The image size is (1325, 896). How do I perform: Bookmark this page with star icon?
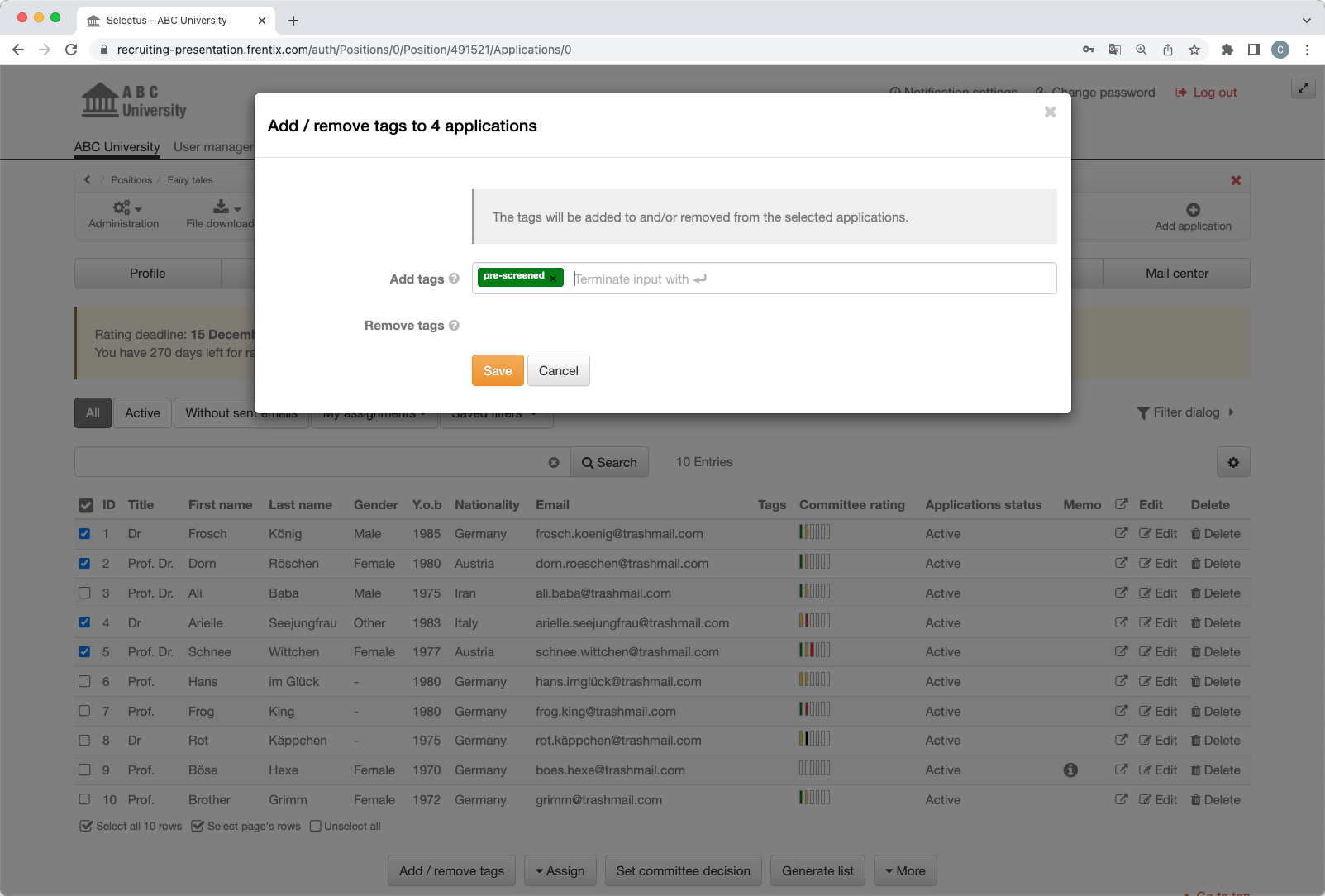tap(1194, 50)
